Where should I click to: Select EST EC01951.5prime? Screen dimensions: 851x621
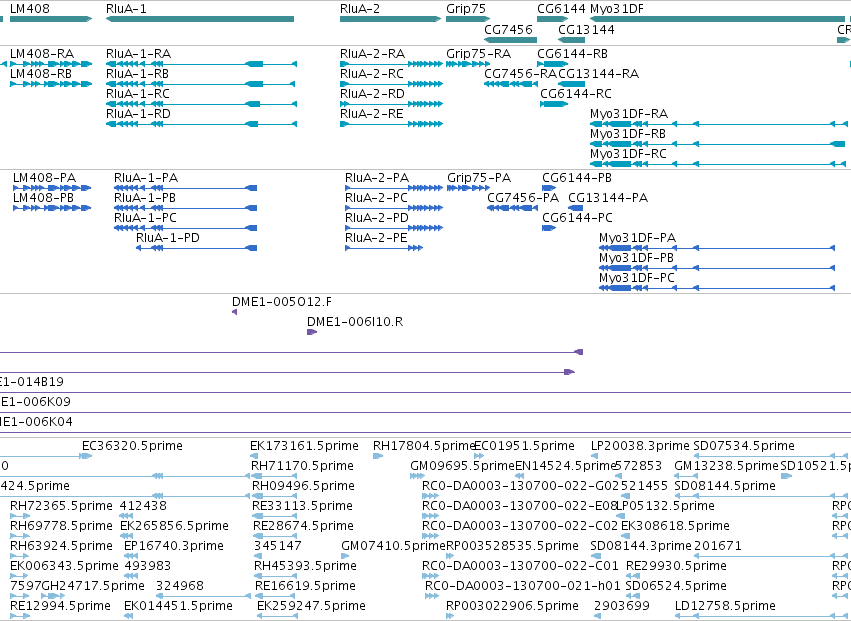coord(479,456)
